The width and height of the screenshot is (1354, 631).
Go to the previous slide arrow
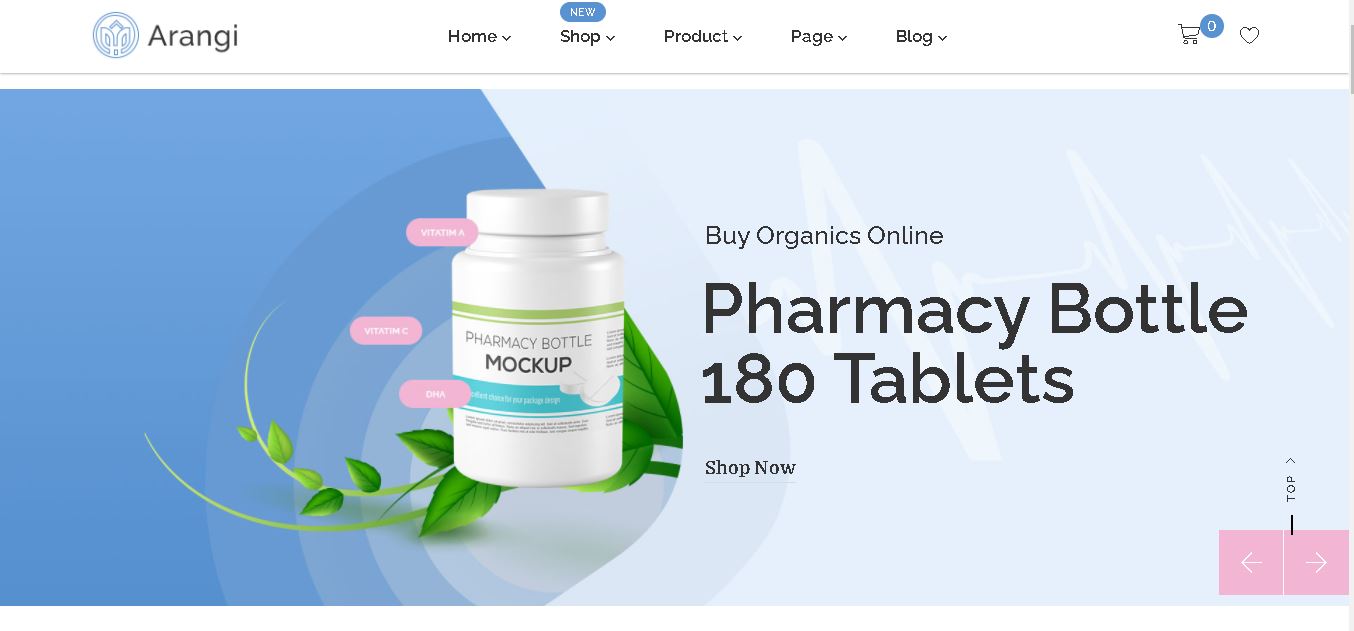[1251, 563]
